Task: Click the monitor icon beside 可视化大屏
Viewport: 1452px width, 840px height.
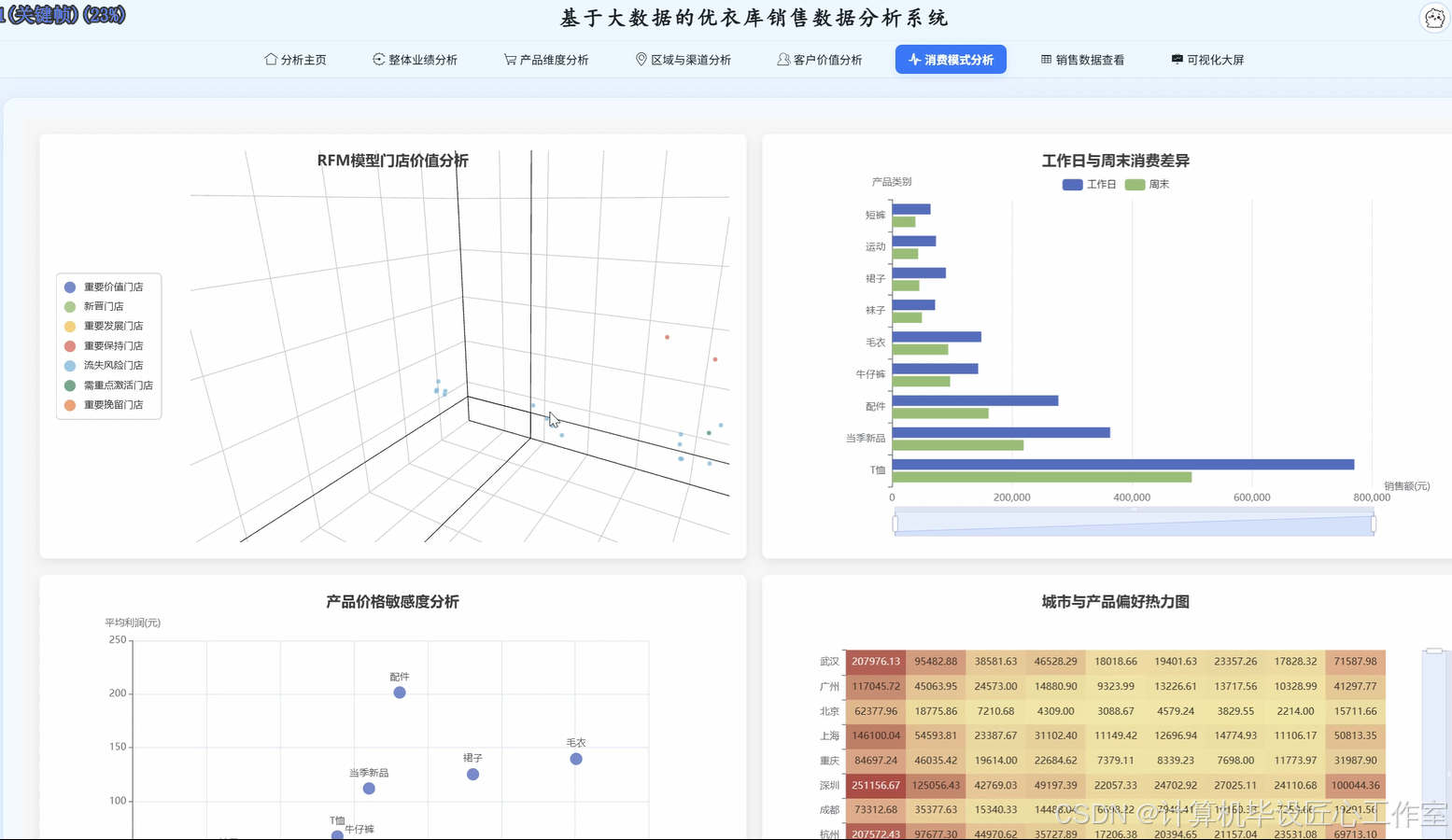Action: (x=1177, y=59)
